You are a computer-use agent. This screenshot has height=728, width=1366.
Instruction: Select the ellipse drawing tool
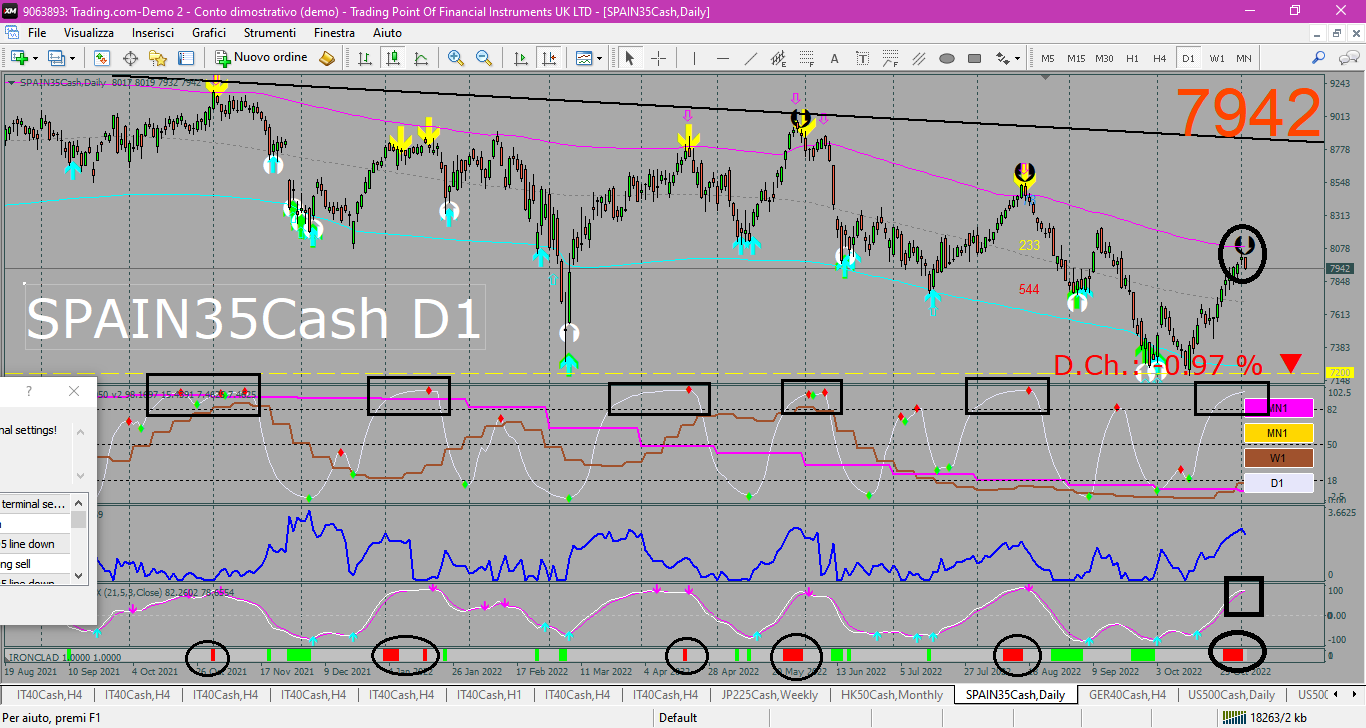pyautogui.click(x=947, y=58)
